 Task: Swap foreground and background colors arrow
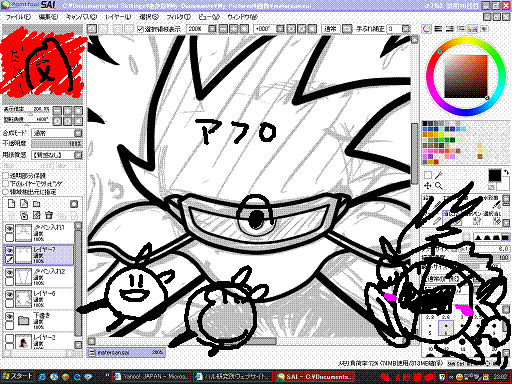tap(506, 172)
